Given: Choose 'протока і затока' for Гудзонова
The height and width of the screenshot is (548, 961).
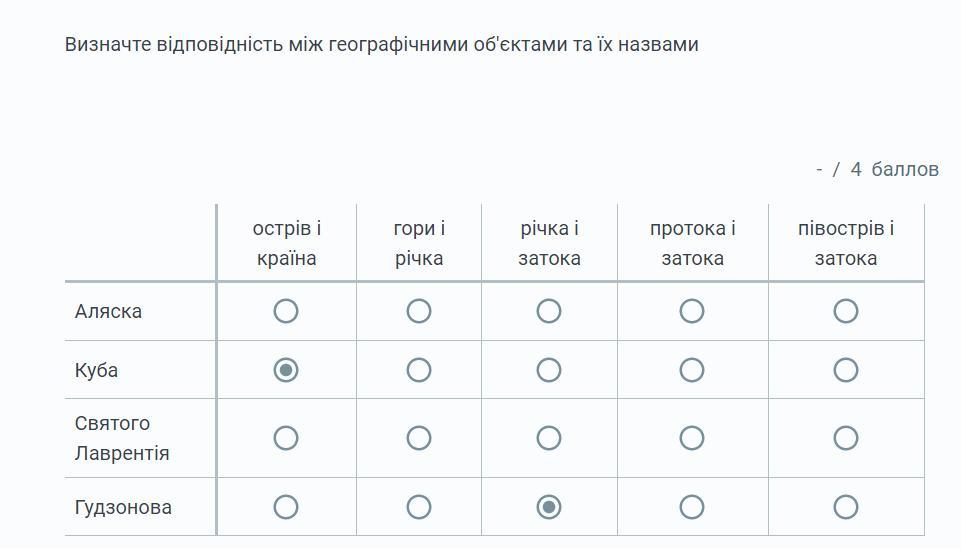Looking at the screenshot, I should 692,507.
